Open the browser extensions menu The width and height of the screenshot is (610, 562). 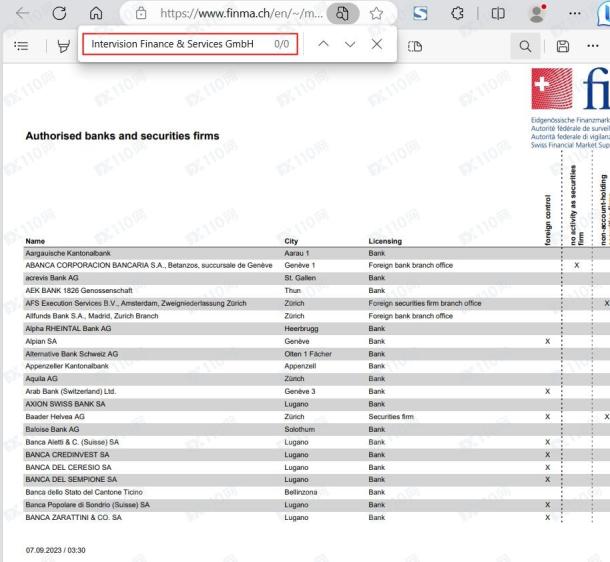click(x=458, y=14)
